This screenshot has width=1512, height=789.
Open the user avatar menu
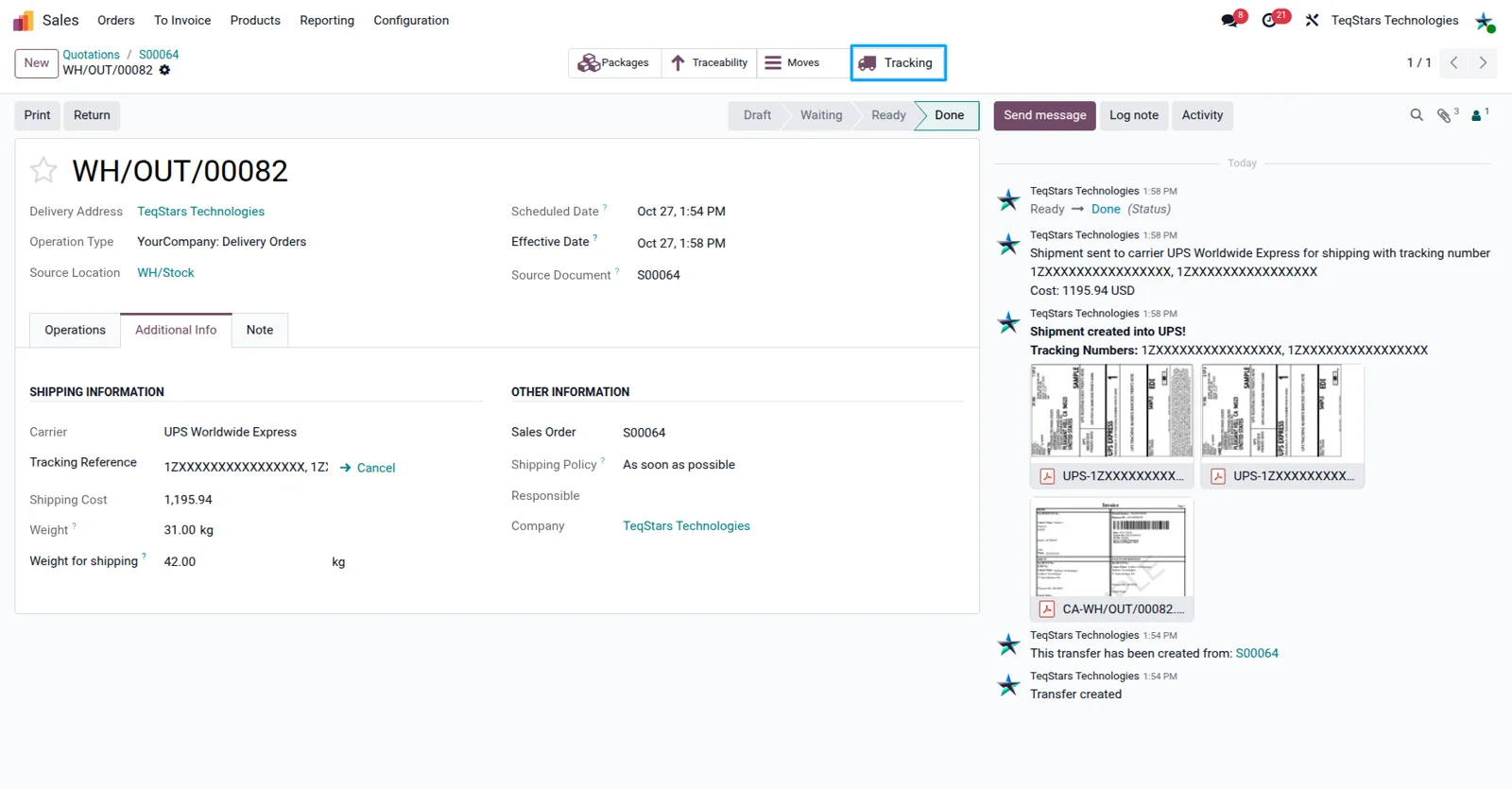[1485, 21]
